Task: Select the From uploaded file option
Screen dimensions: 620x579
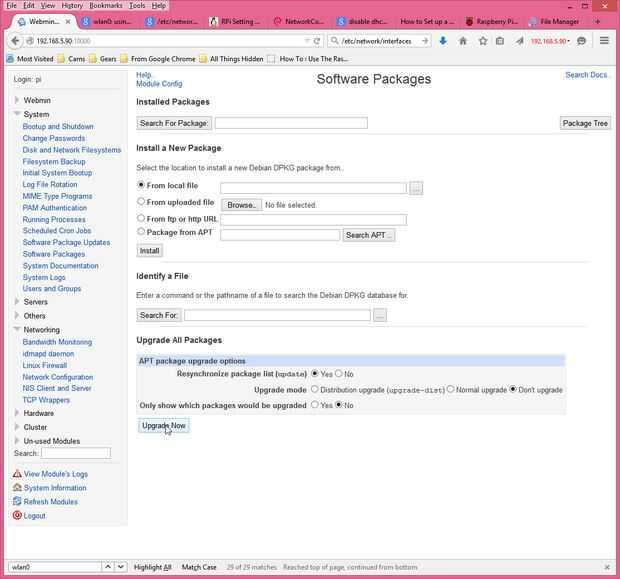Action: [x=141, y=201]
